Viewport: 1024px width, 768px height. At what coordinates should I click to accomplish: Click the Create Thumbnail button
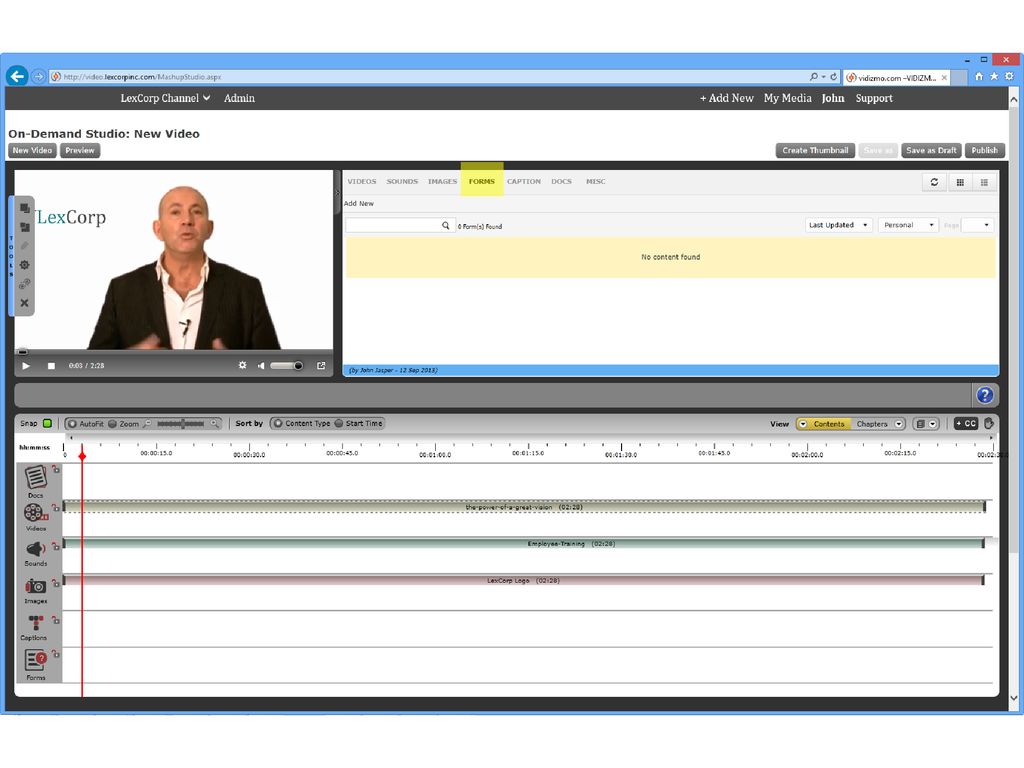pos(815,150)
